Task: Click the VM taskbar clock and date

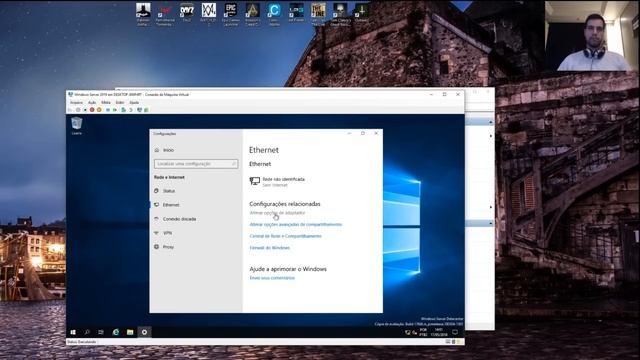Action: 439,332
